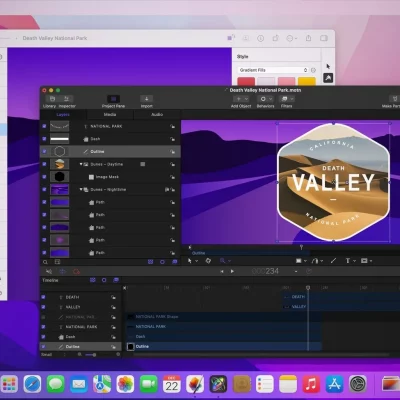The width and height of the screenshot is (400, 400).
Task: Open the Inspector panel in Motion
Action: pos(67,99)
